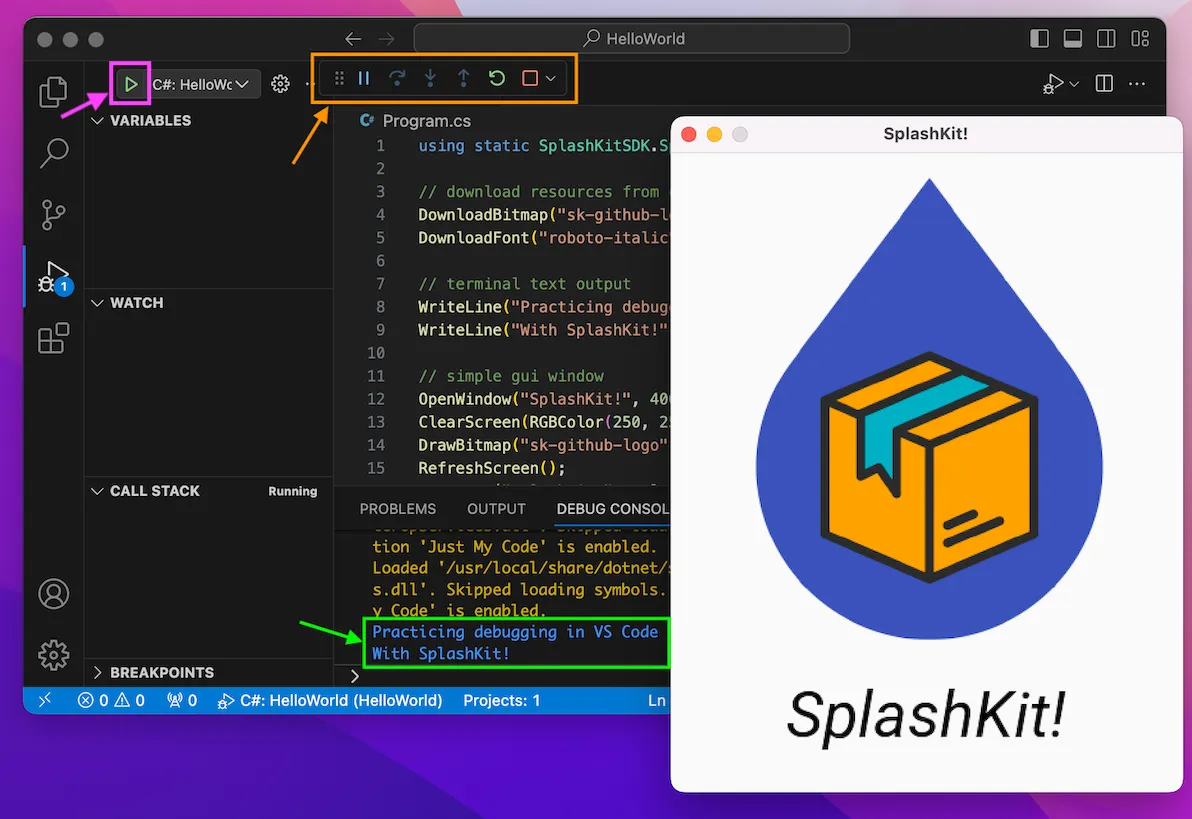
Task: Click line number 12 in the editor gutter
Action: pyautogui.click(x=376, y=399)
